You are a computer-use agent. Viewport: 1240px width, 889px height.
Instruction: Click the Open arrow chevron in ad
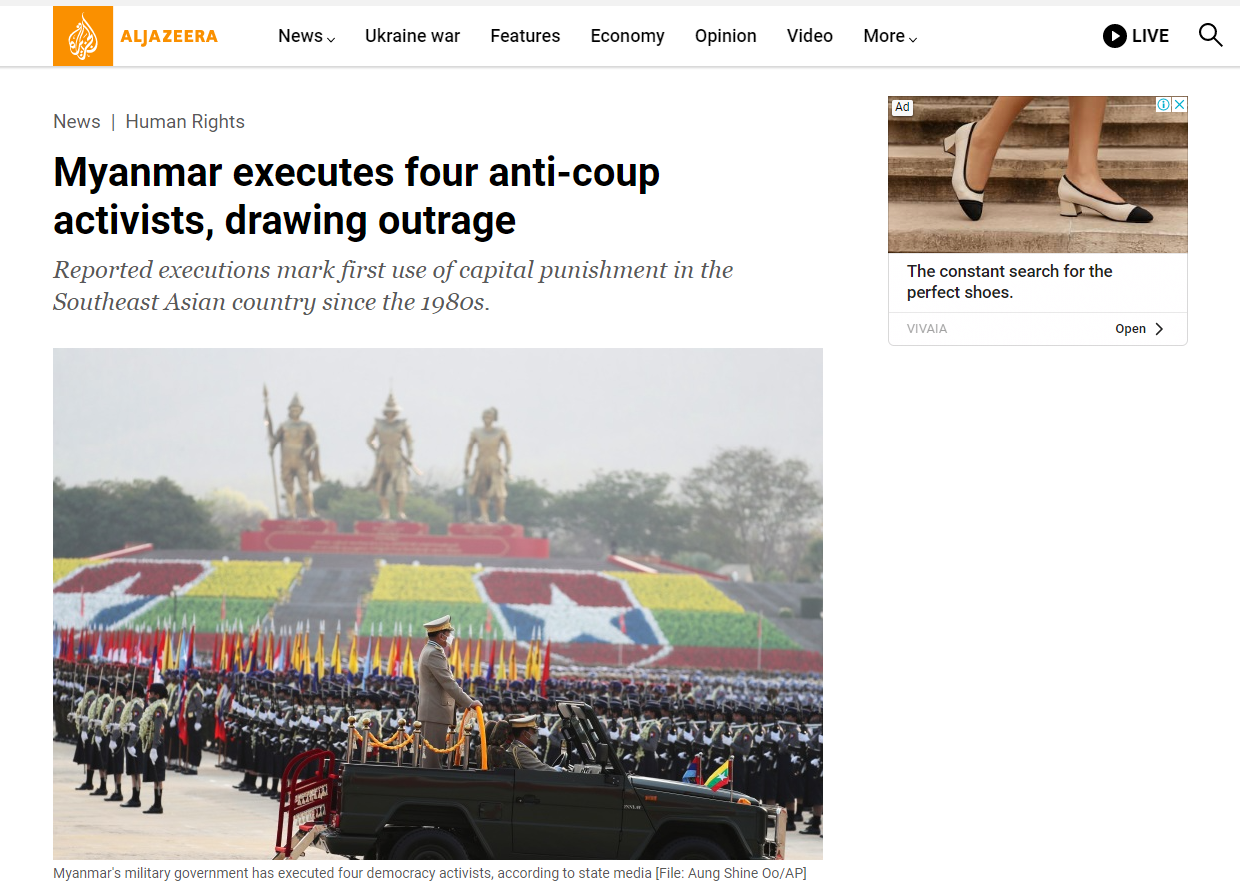[1159, 329]
